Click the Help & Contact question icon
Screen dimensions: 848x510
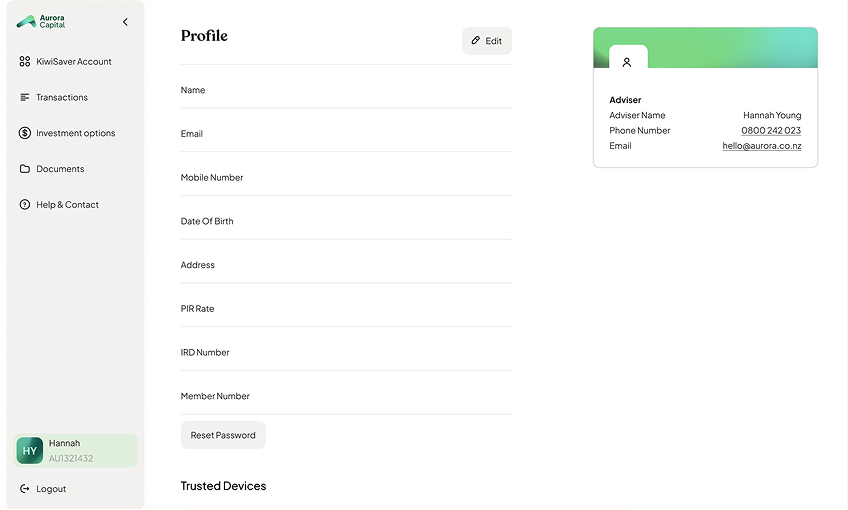[25, 204]
